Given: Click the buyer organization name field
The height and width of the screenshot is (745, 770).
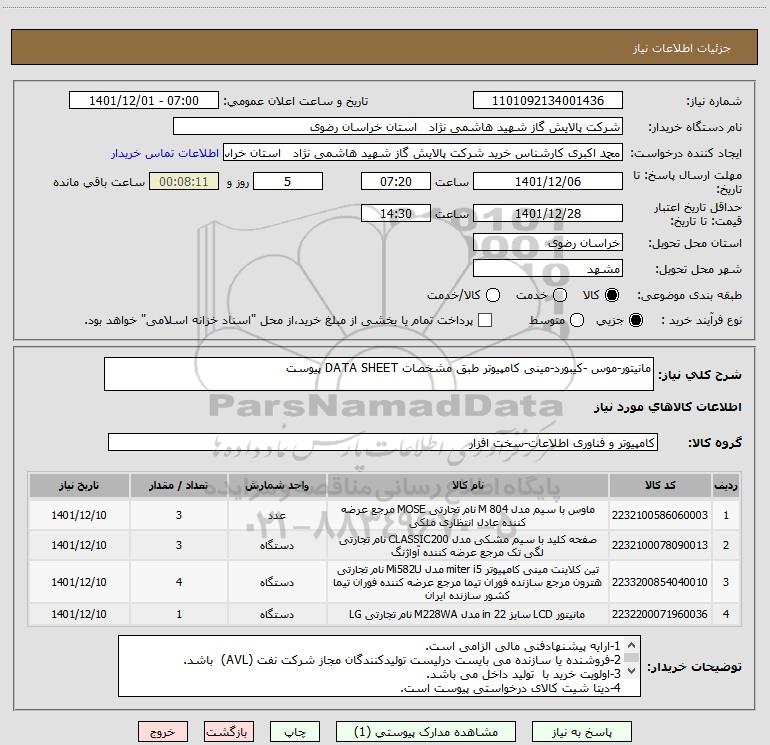Looking at the screenshot, I should click(x=398, y=127).
